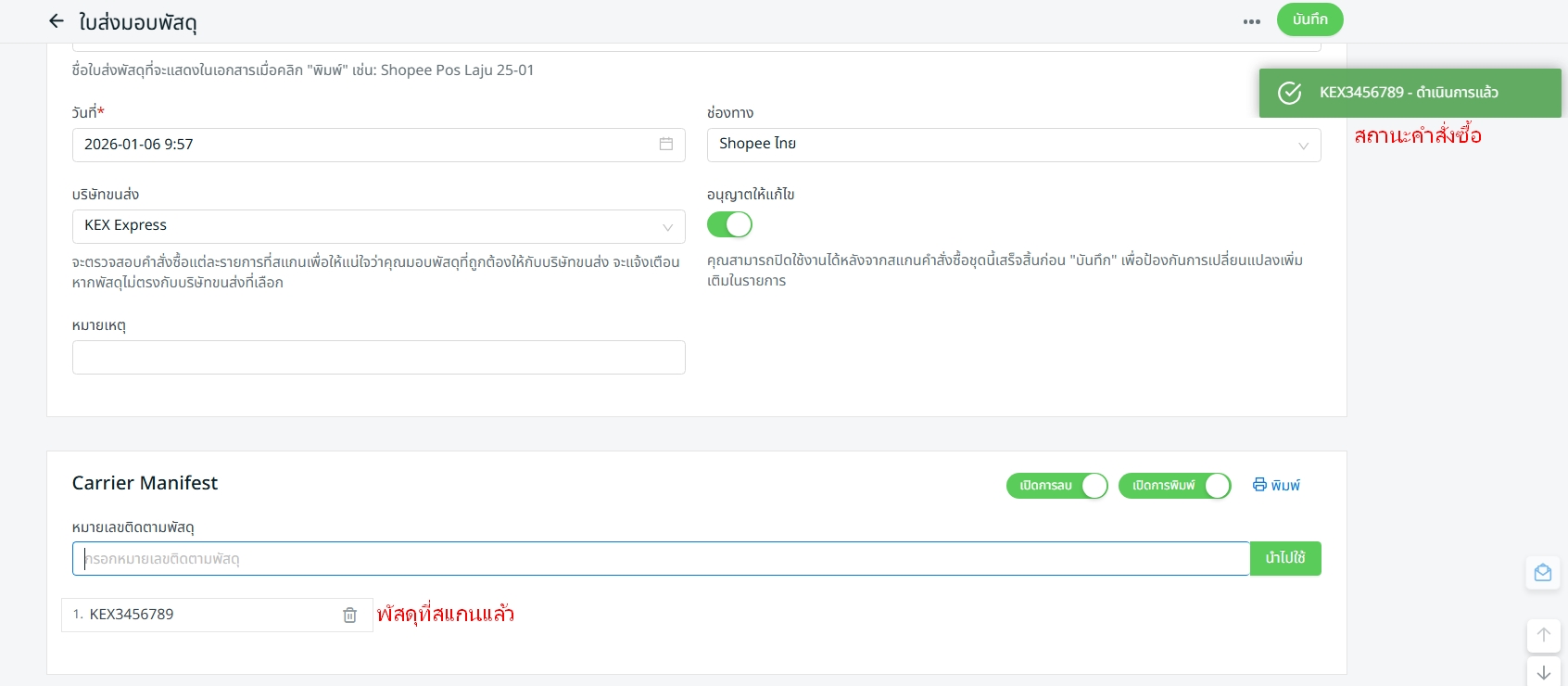Toggle the เปิดการพิมพ์ switch
Viewport: 1568px width, 686px height.
click(1174, 486)
